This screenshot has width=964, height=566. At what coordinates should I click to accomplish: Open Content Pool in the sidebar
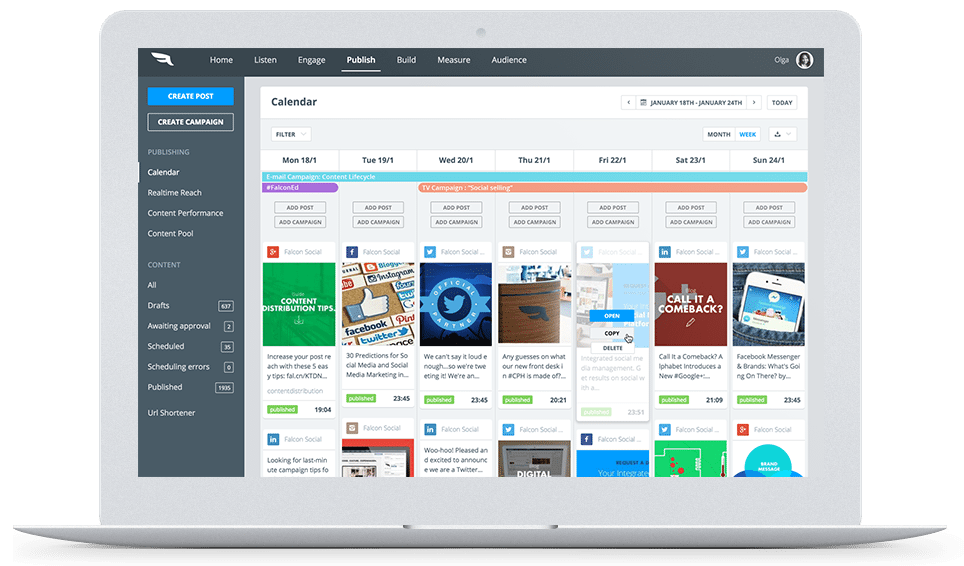(170, 233)
